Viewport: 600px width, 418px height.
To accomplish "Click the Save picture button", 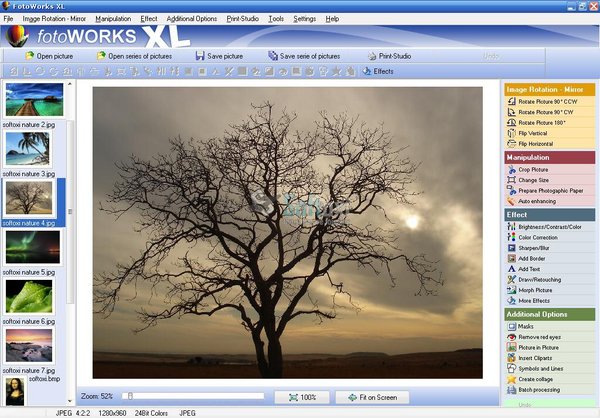I will [219, 56].
